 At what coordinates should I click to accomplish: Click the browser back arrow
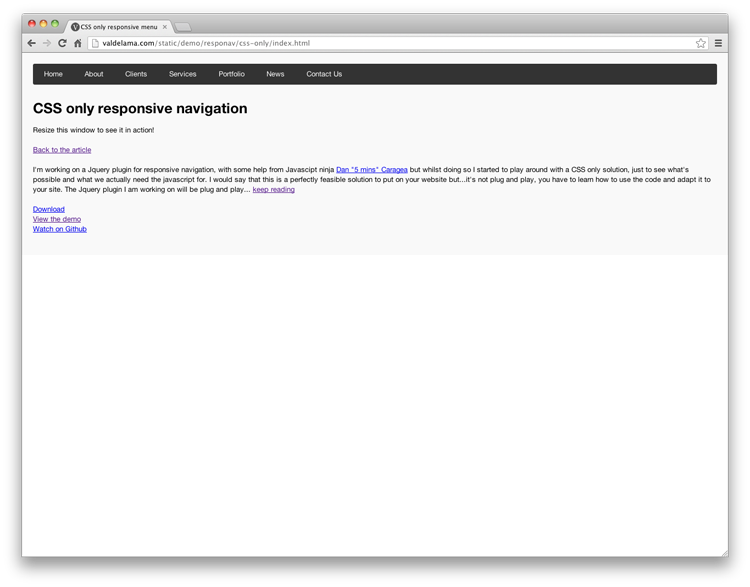[x=32, y=43]
